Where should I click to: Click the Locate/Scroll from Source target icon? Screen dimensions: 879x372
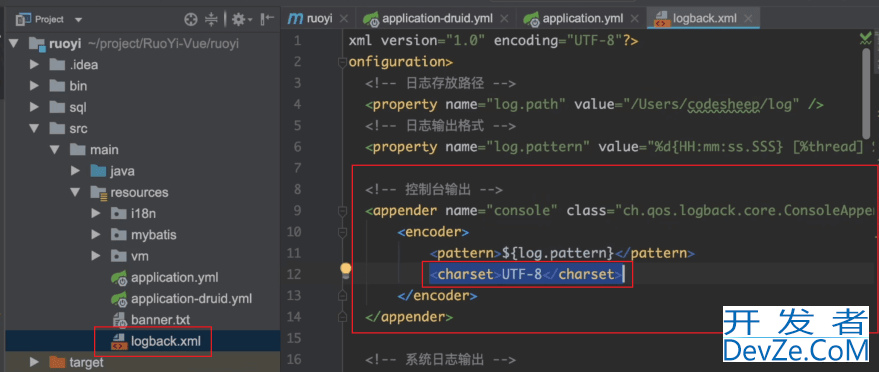[191, 20]
